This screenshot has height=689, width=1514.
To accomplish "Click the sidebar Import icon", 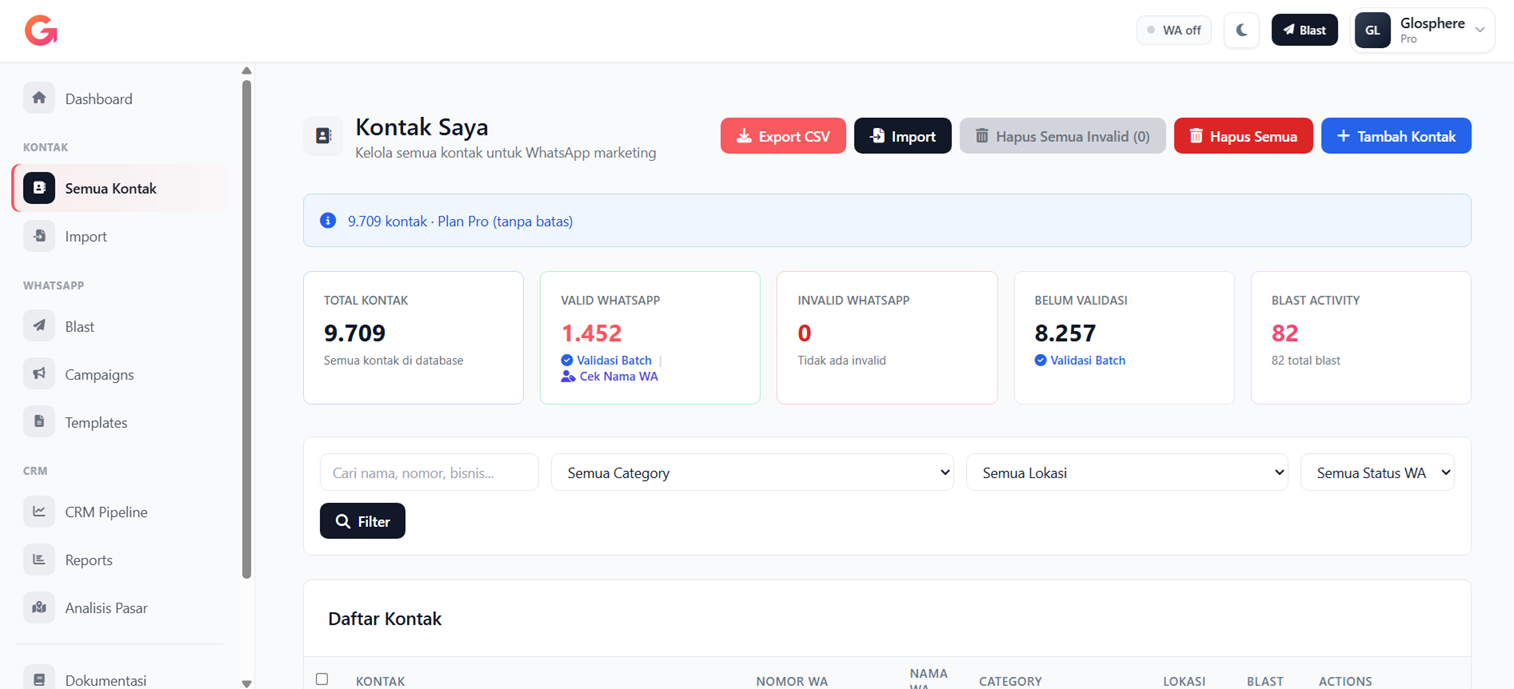I will 39,236.
